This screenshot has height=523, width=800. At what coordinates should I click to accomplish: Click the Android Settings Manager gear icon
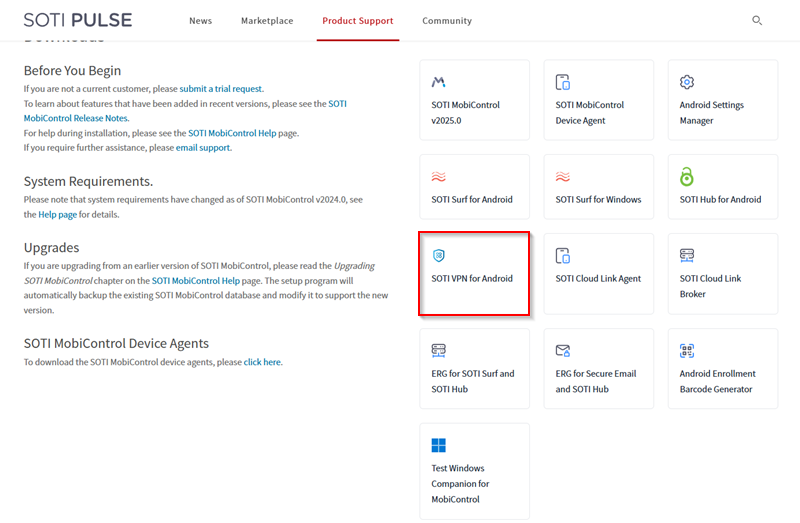(687, 82)
